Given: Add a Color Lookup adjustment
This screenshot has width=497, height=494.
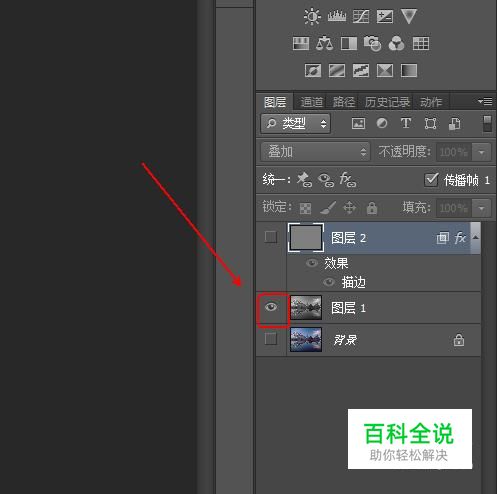Looking at the screenshot, I should [421, 44].
